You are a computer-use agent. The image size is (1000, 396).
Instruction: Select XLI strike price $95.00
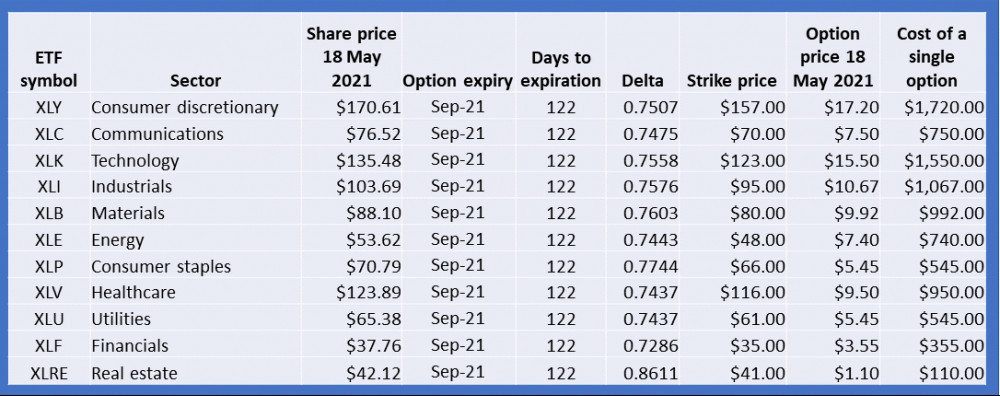[x=757, y=187]
